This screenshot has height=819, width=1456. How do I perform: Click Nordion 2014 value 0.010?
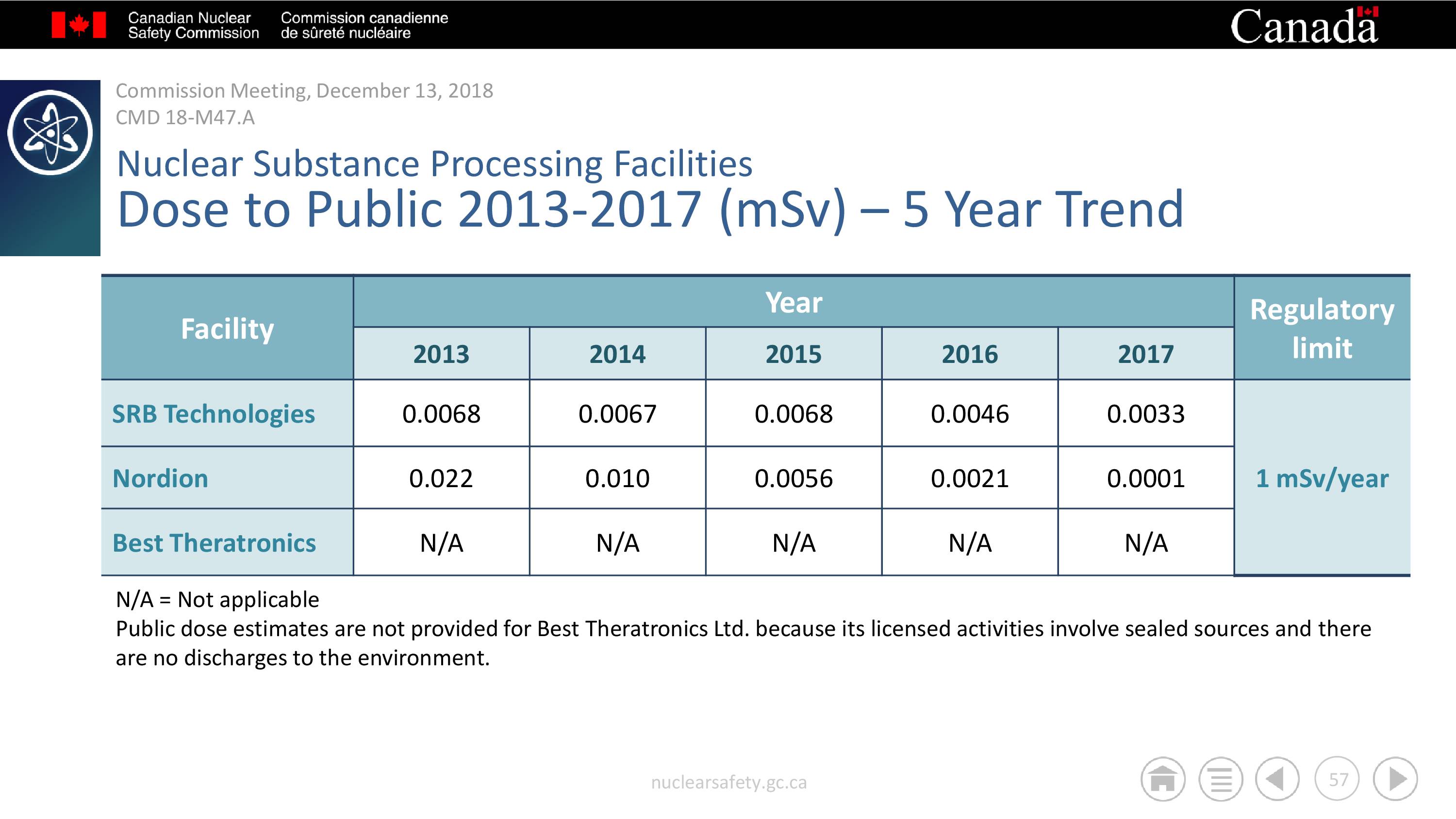click(617, 478)
